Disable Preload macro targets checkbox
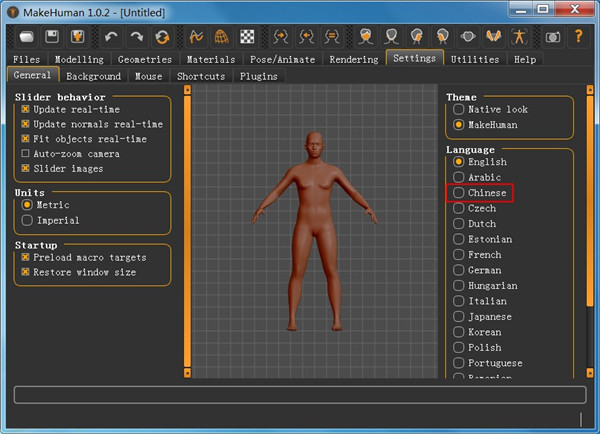600x434 pixels. (x=26, y=257)
